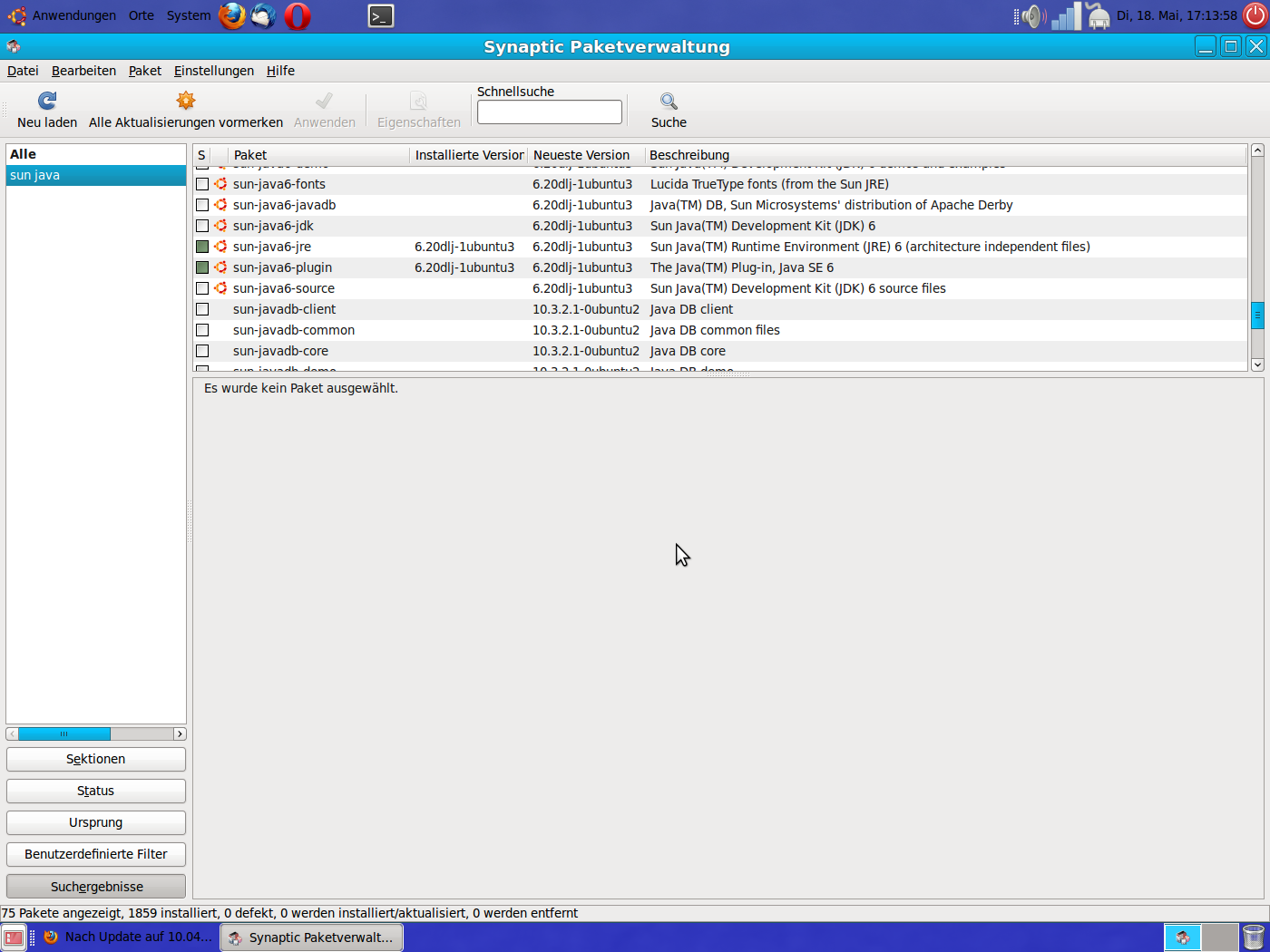Open the Bearbeiten menu
This screenshot has width=1270, height=952.
tap(83, 71)
